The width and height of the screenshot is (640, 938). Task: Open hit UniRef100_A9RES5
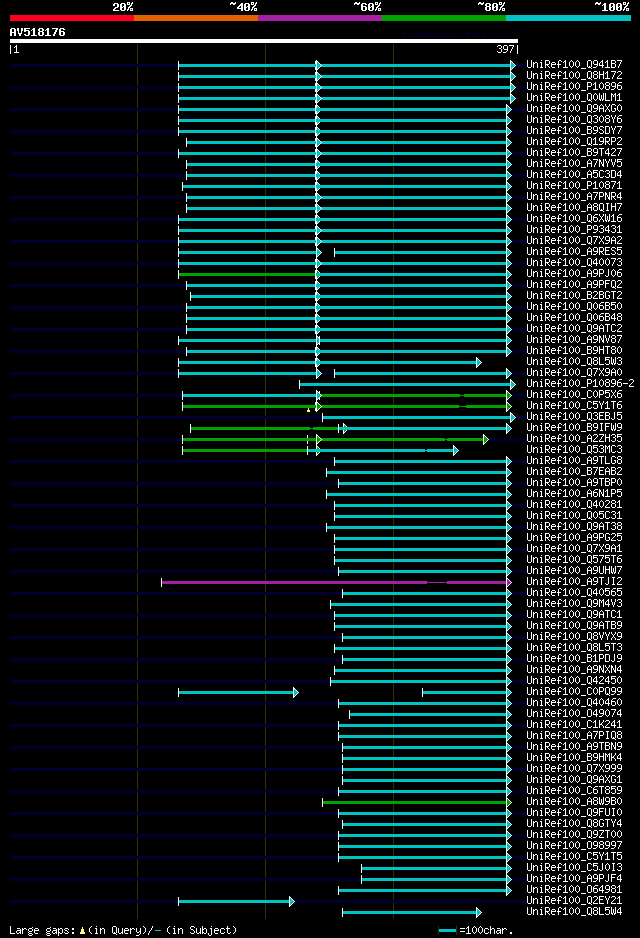pos(574,251)
